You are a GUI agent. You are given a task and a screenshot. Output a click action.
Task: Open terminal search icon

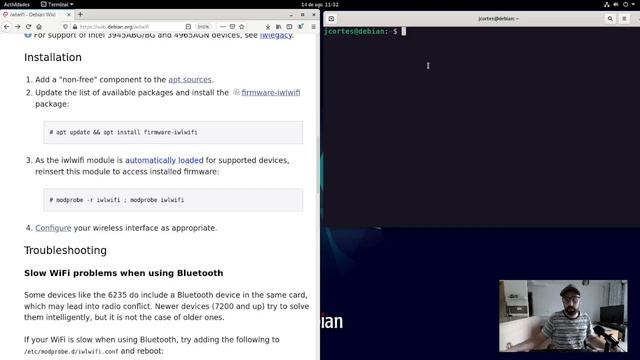pos(610,19)
